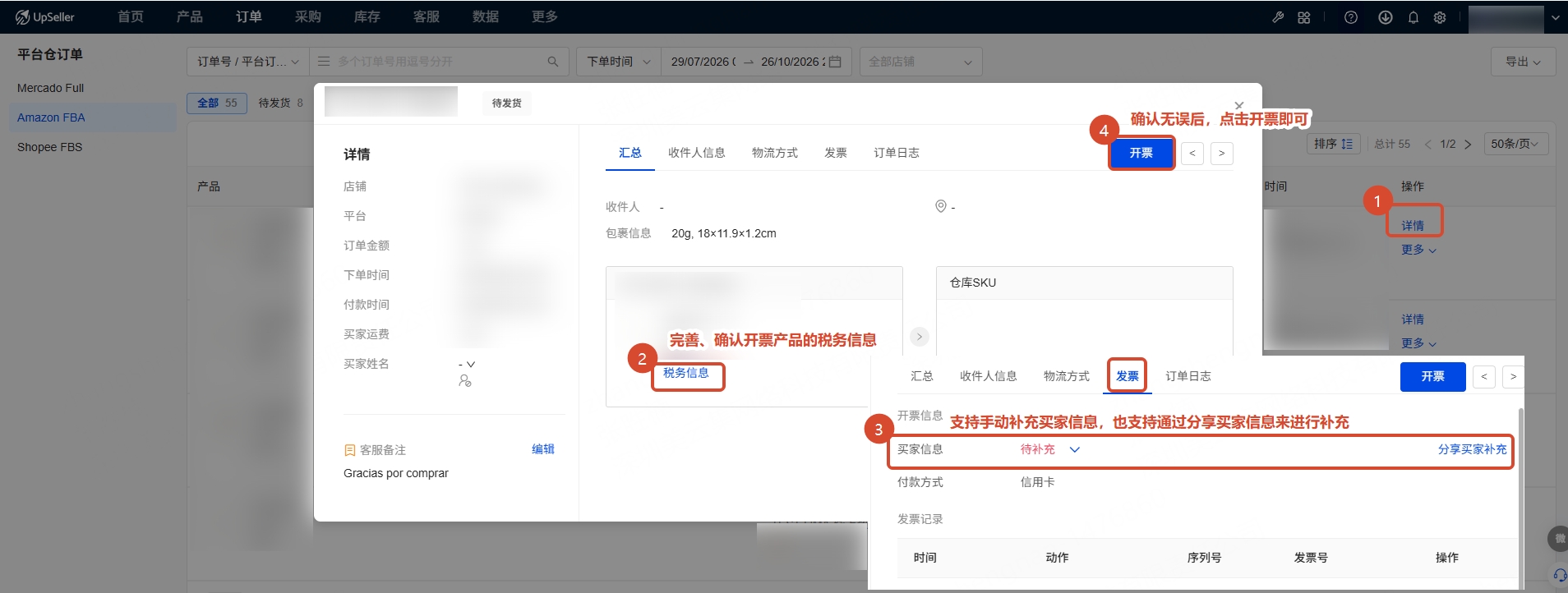Open the 客服 menu
1568x593 pixels.
[427, 17]
